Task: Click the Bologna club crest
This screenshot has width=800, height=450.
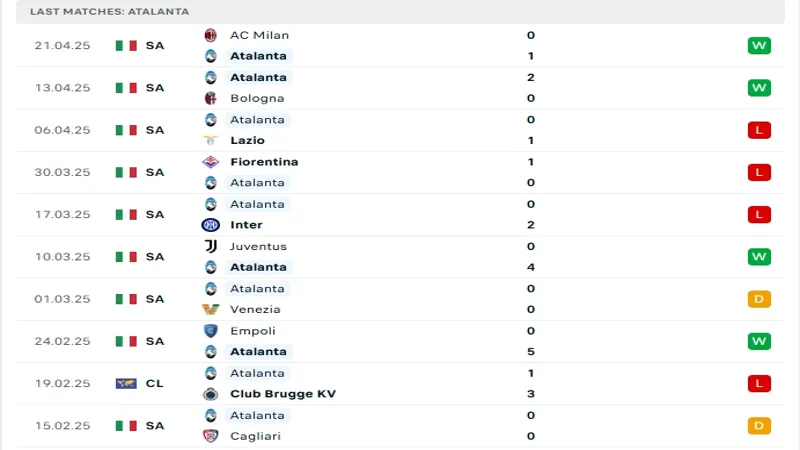Action: pos(211,98)
